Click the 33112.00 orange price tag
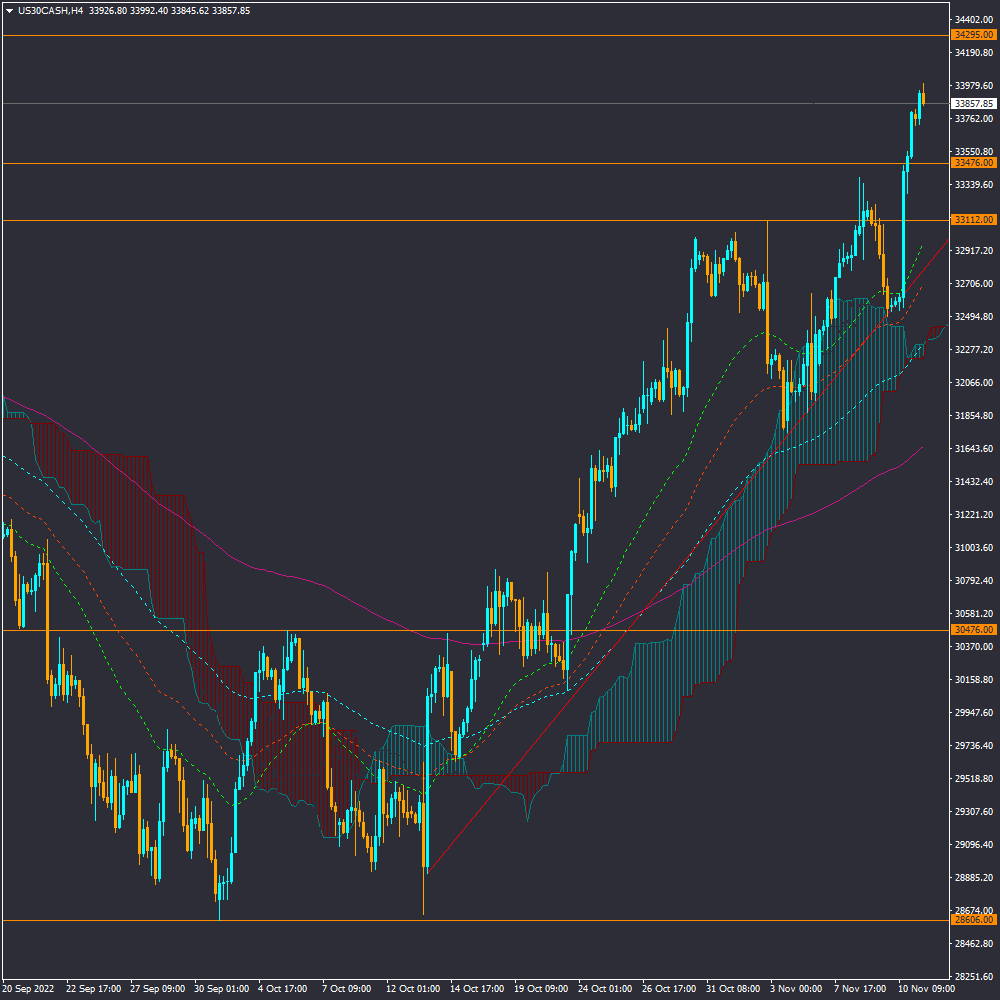The image size is (1000, 1000). pos(973,220)
